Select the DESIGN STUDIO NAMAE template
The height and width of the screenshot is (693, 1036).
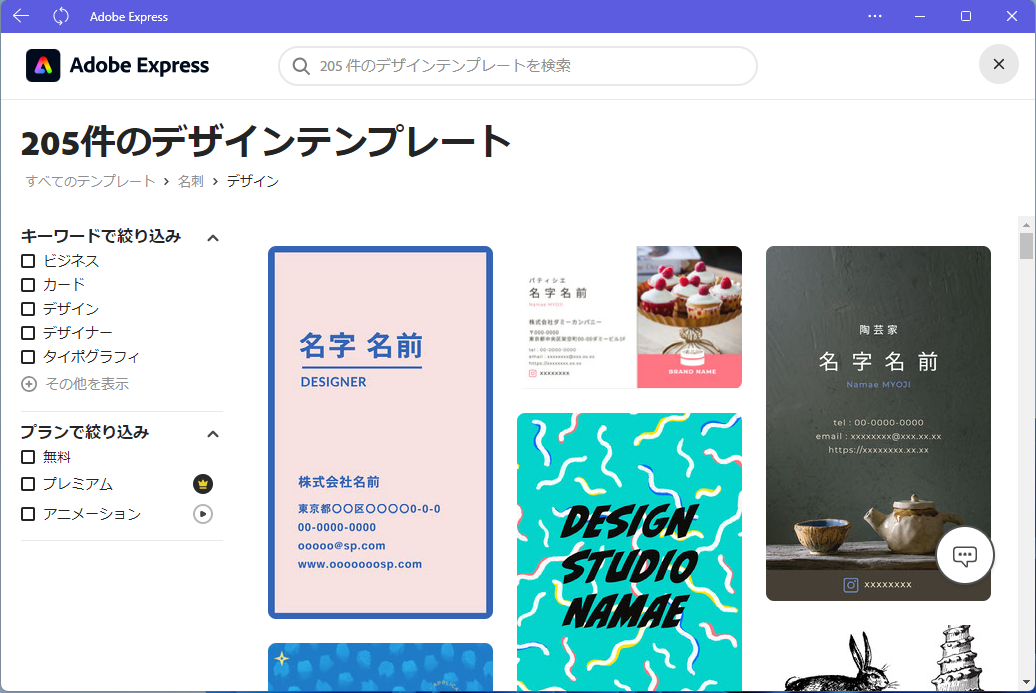click(x=630, y=552)
